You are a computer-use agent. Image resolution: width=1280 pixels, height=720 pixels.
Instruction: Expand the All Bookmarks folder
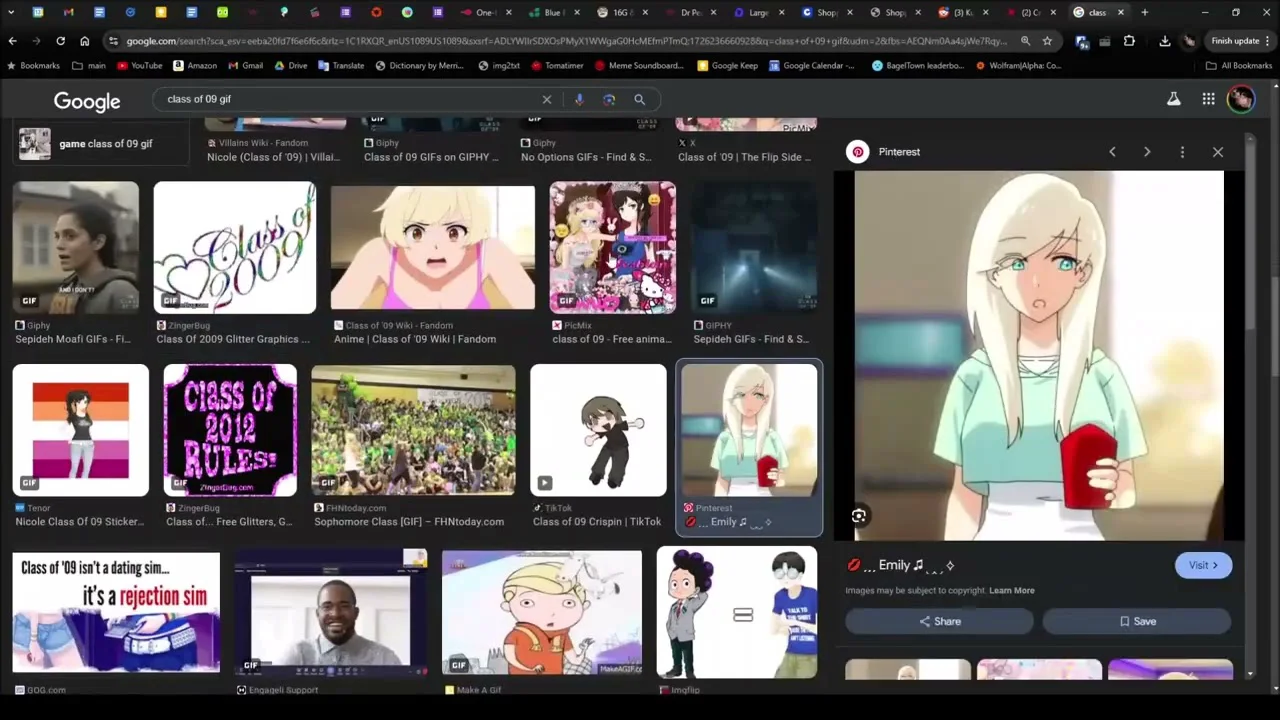click(1239, 65)
